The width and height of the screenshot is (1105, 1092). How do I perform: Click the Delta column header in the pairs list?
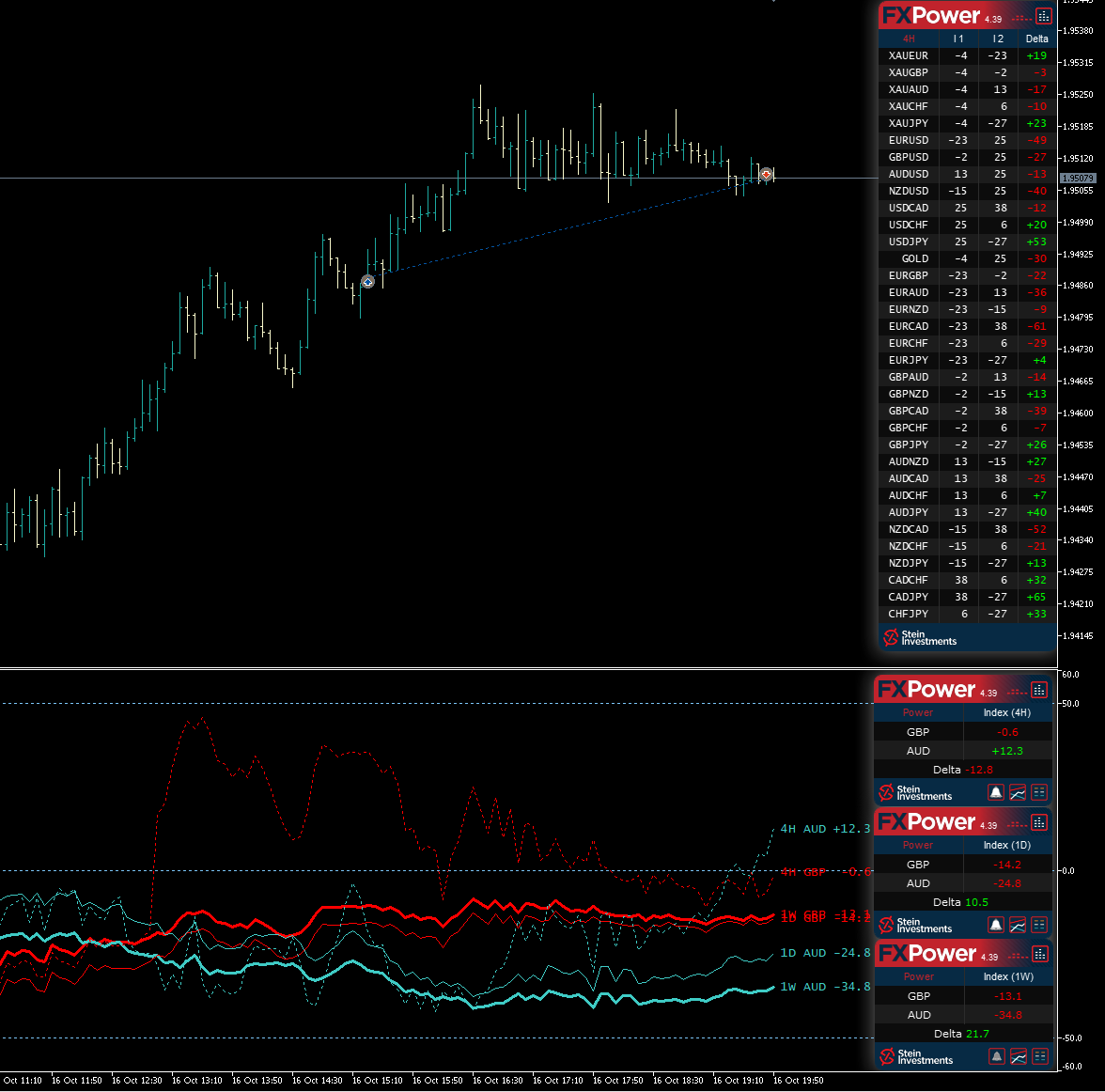[x=1036, y=39]
